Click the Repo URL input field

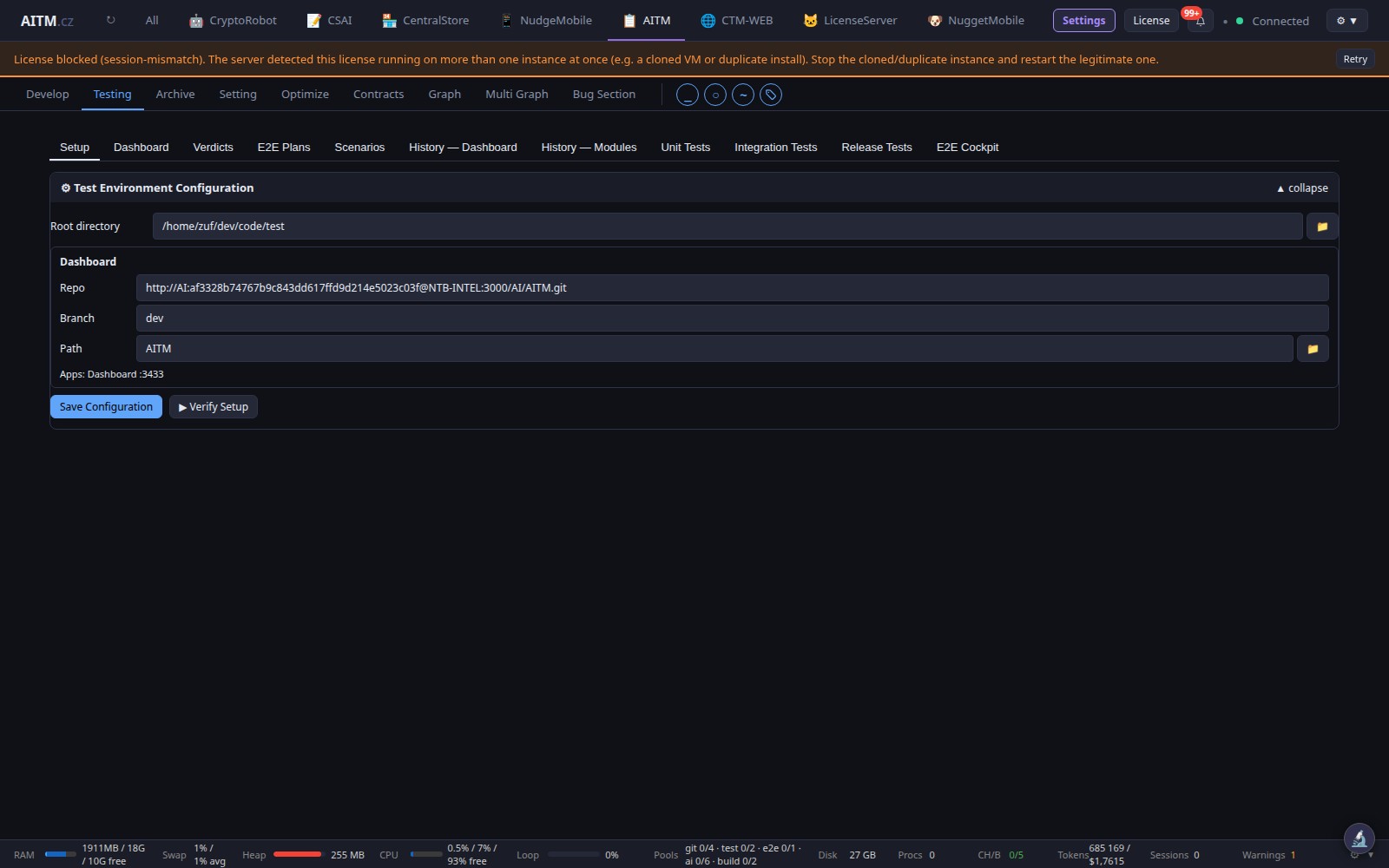point(732,287)
